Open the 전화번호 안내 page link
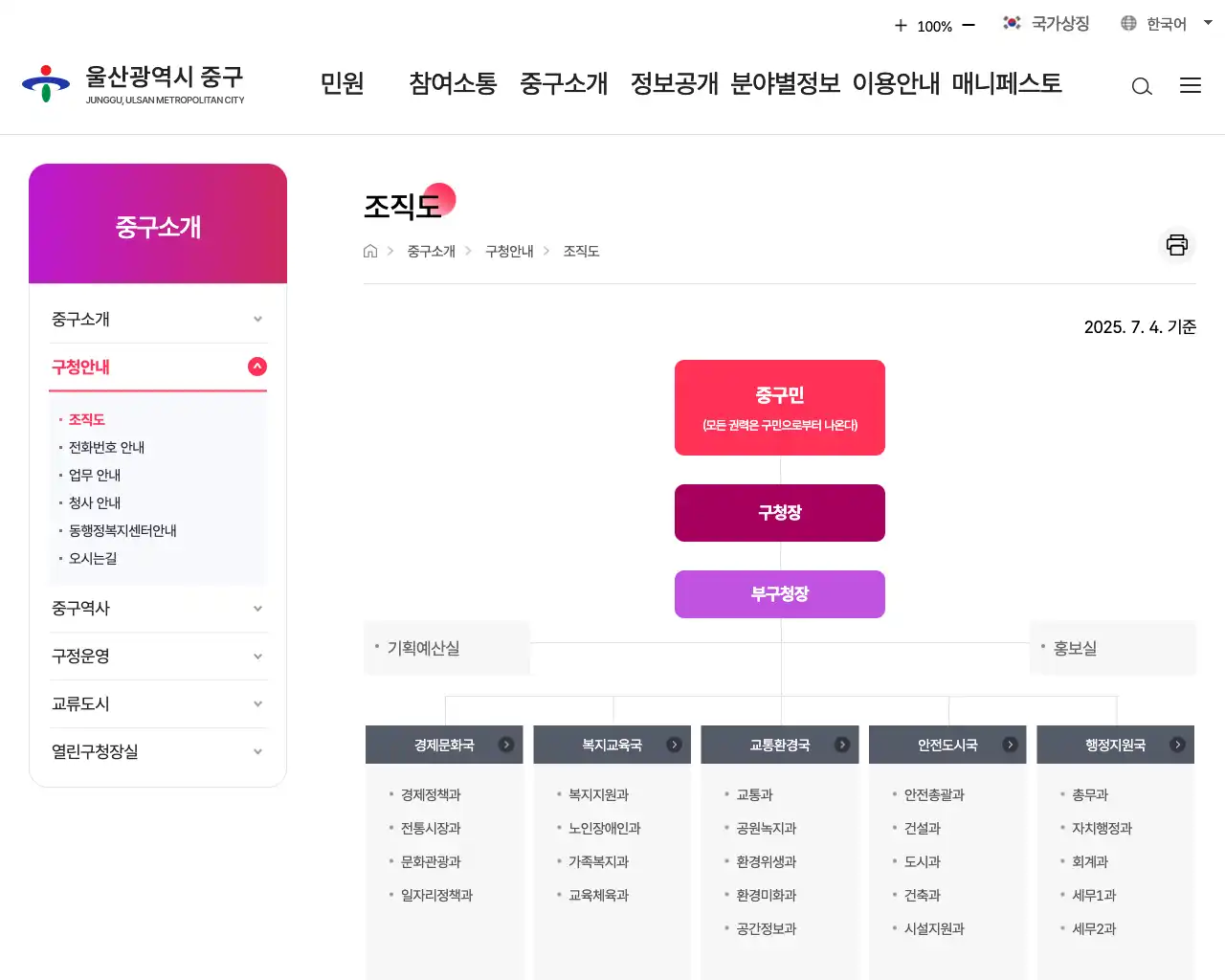This screenshot has width=1225, height=980. tap(106, 446)
